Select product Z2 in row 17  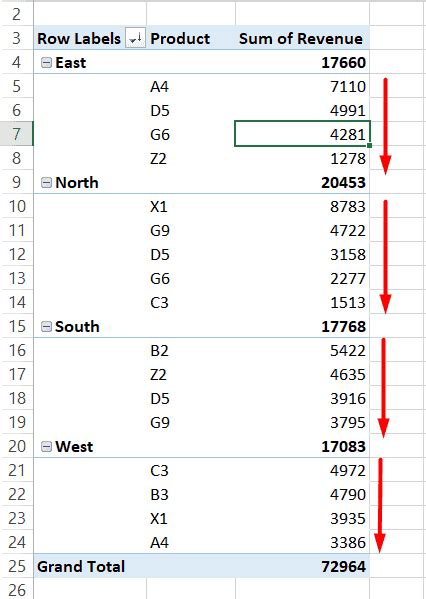(x=191, y=374)
